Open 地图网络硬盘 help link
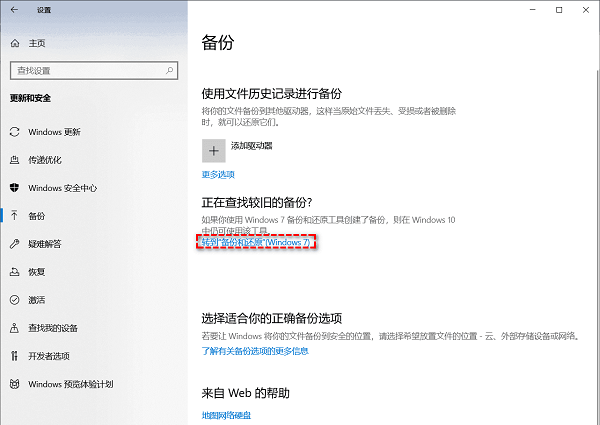Screen dimensions: 600x425 click(x=226, y=415)
